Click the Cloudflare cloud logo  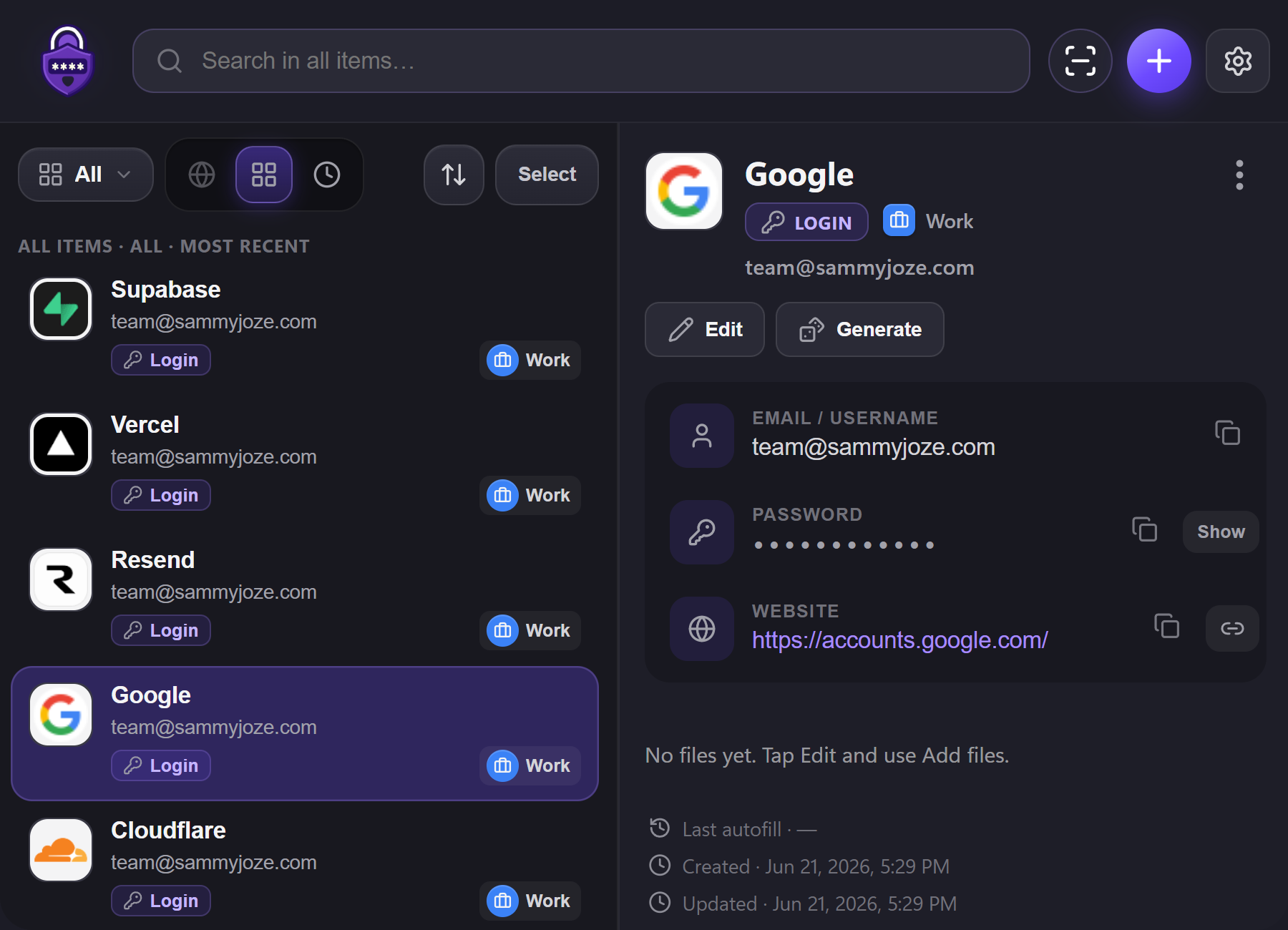(61, 850)
